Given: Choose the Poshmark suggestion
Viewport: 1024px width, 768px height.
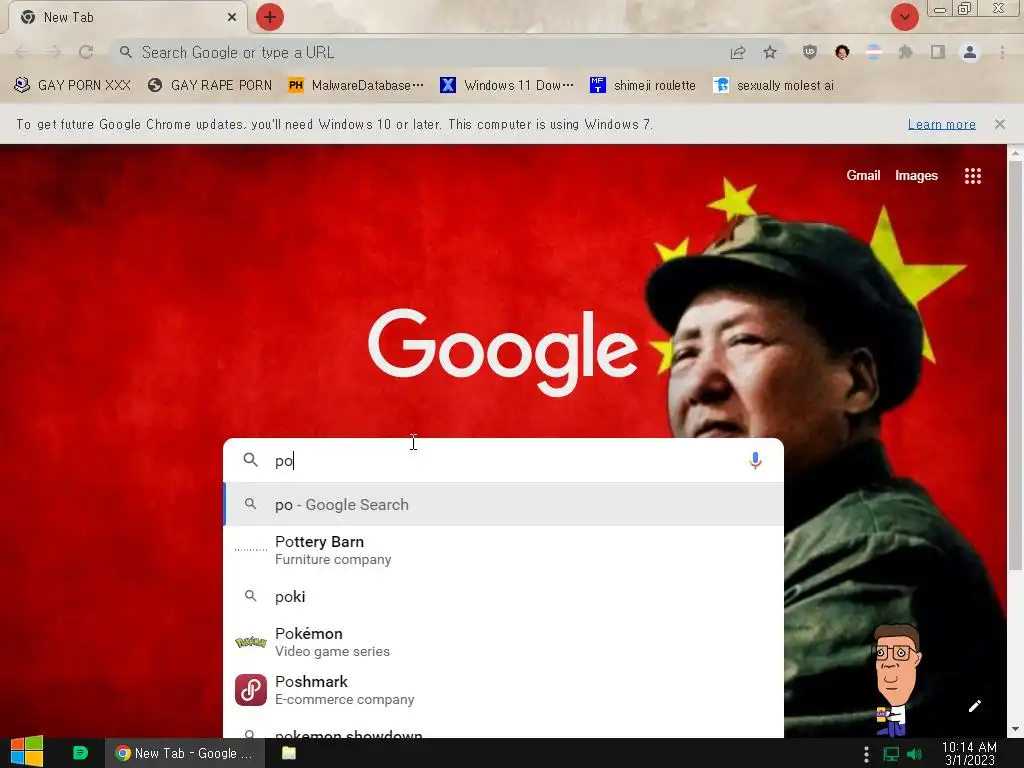Looking at the screenshot, I should click(x=503, y=690).
